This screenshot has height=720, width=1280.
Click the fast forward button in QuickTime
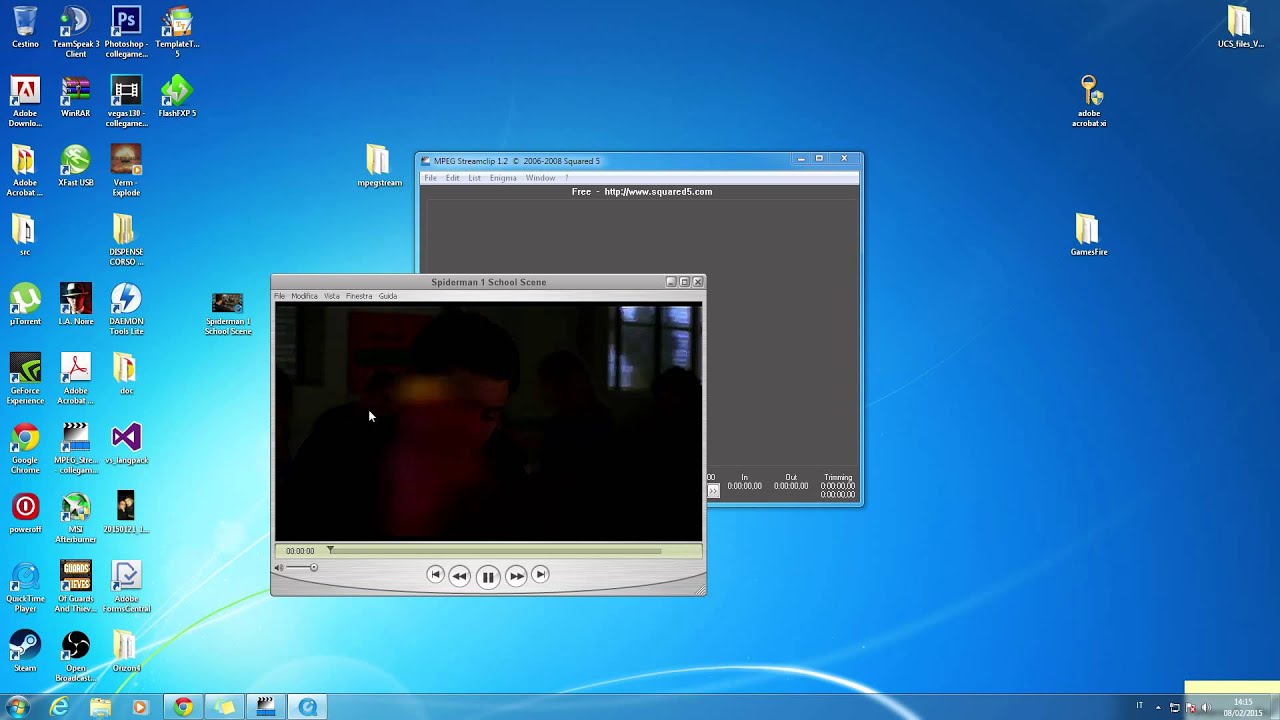(x=516, y=575)
